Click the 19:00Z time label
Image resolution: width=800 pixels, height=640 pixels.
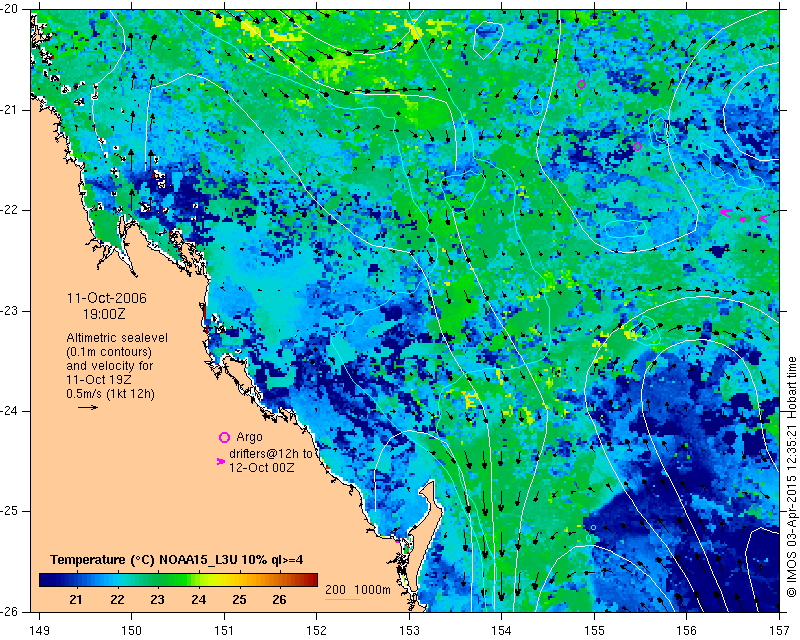coord(104,314)
